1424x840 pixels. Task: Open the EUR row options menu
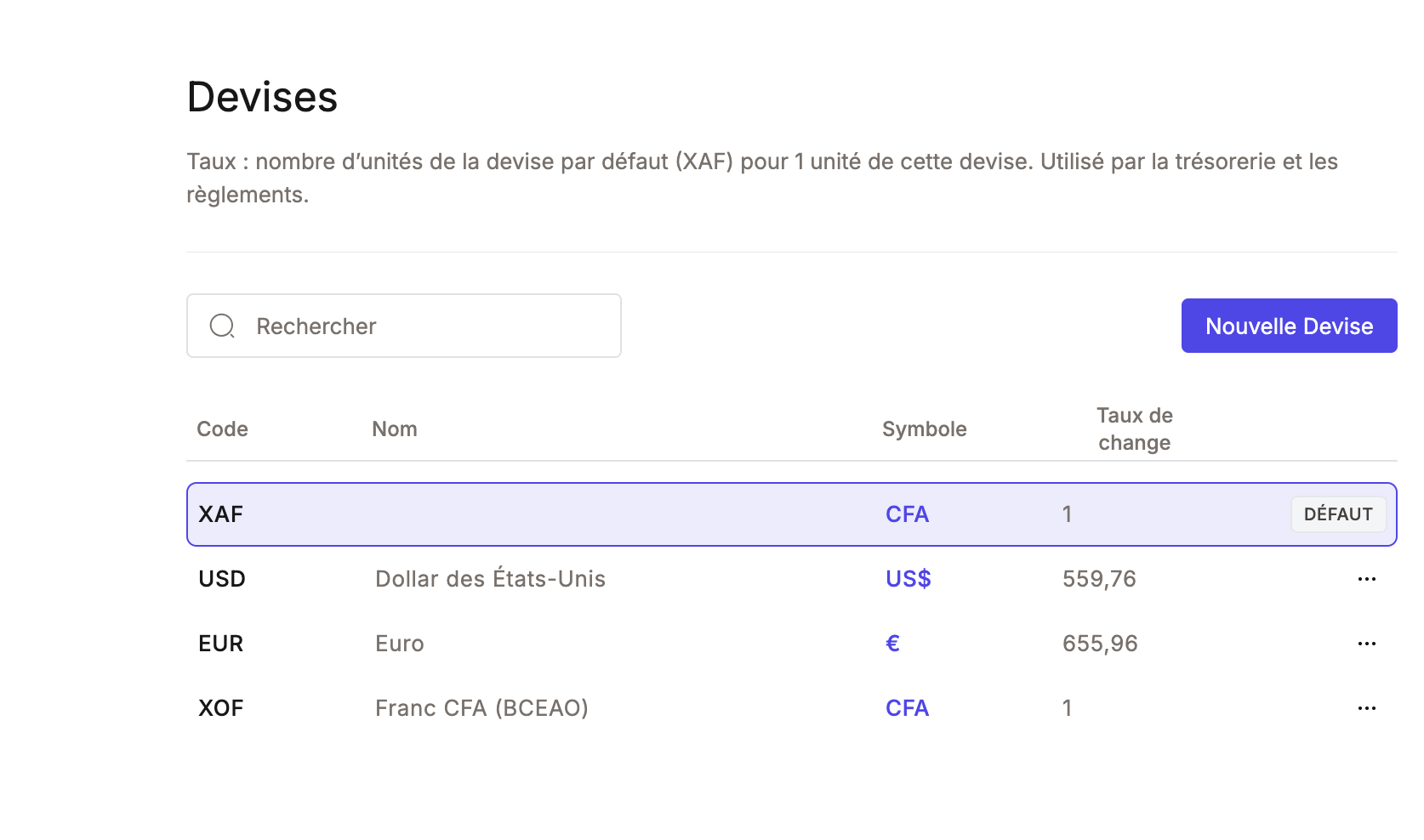point(1366,644)
